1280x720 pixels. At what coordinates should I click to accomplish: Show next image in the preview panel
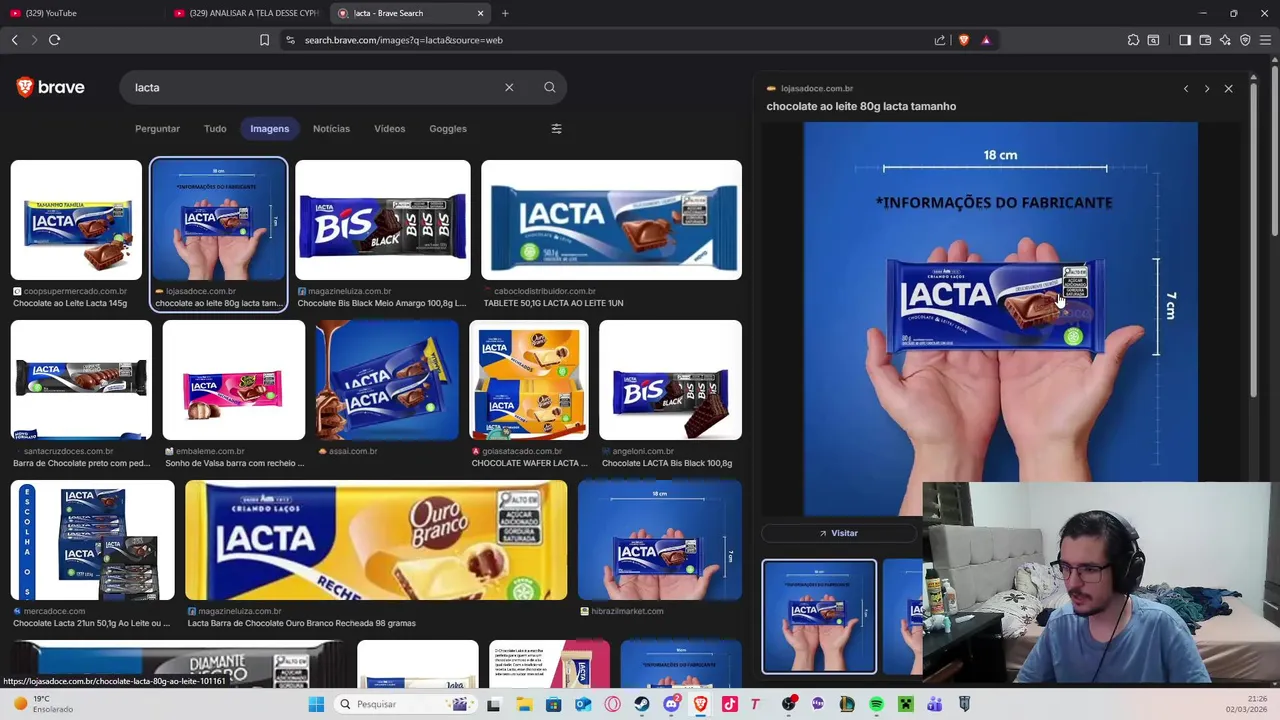pyautogui.click(x=1207, y=89)
